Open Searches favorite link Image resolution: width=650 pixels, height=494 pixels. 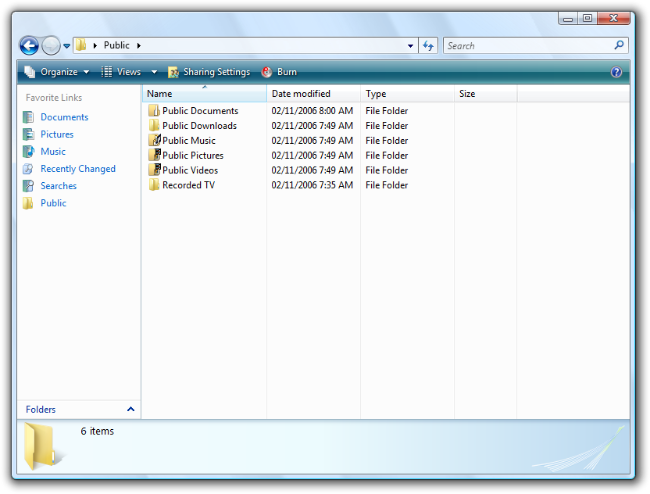[58, 186]
